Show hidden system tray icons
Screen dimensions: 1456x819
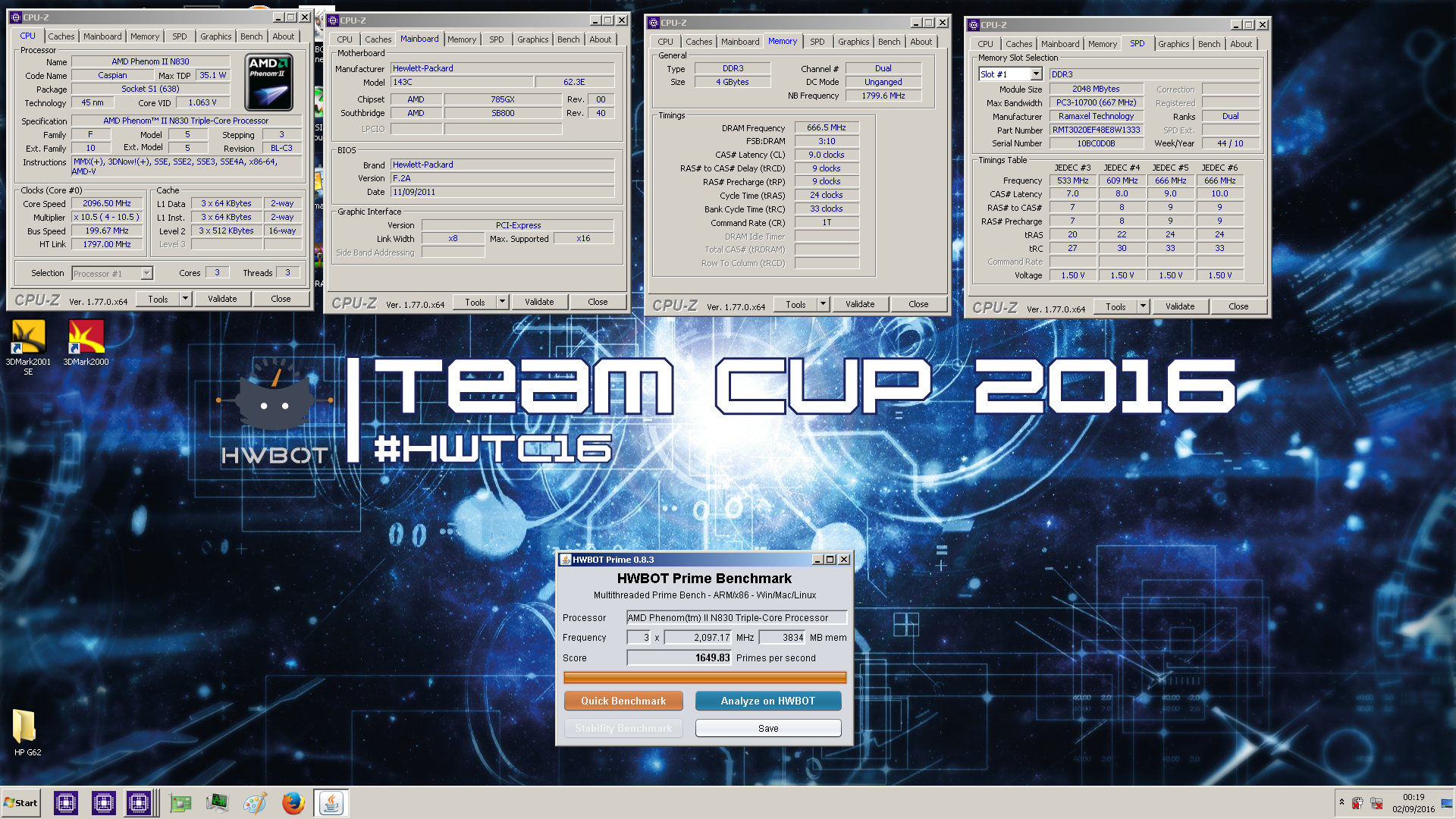click(1341, 802)
